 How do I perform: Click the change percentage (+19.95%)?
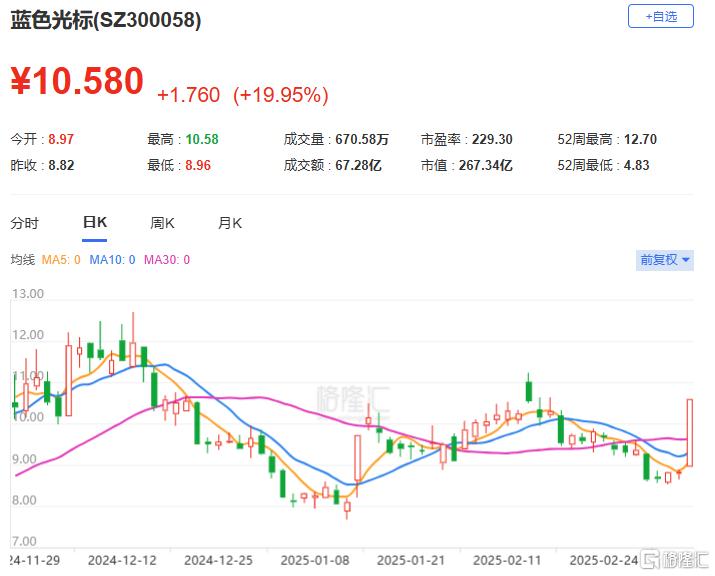point(280,95)
